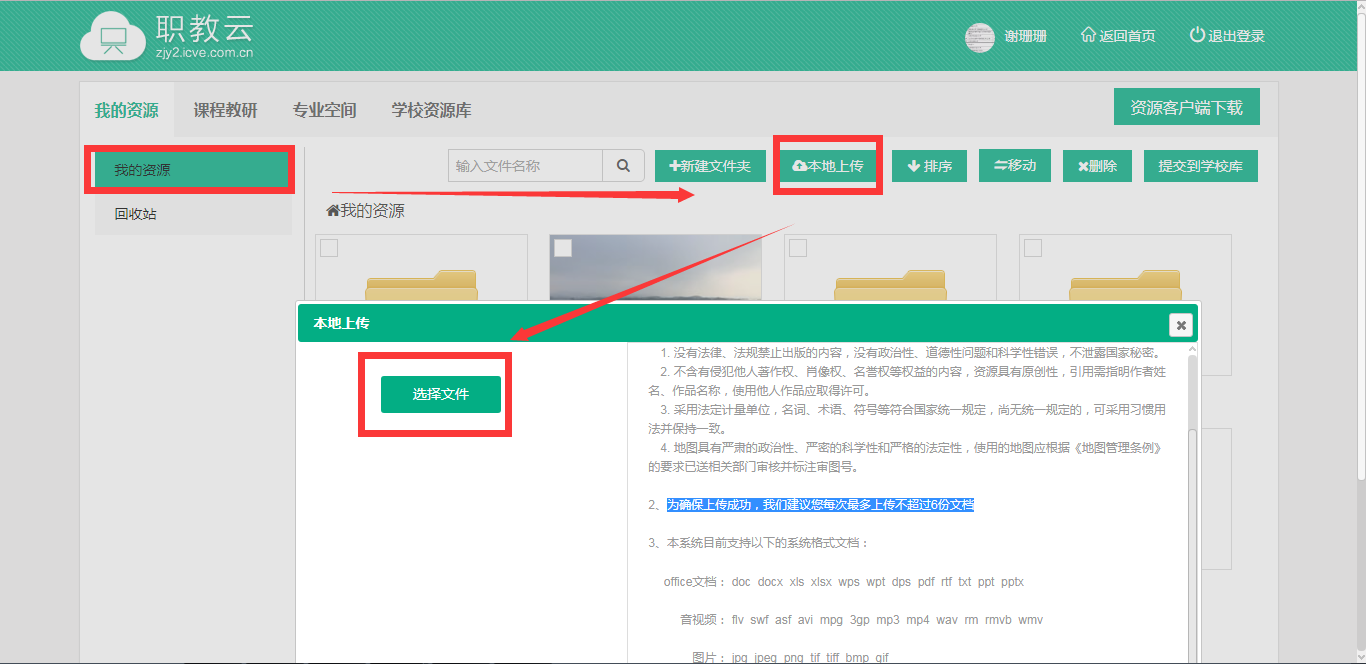Click the zjy2.icve.com.cn text under the logo

204,52
